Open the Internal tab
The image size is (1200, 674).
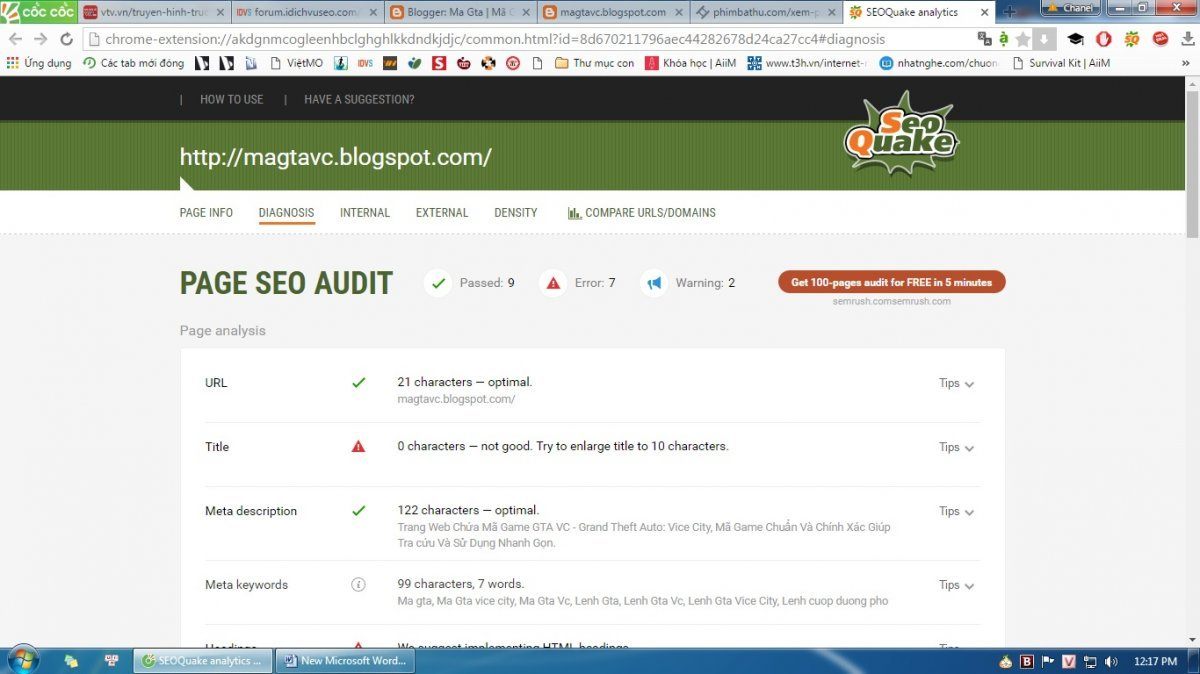(365, 213)
